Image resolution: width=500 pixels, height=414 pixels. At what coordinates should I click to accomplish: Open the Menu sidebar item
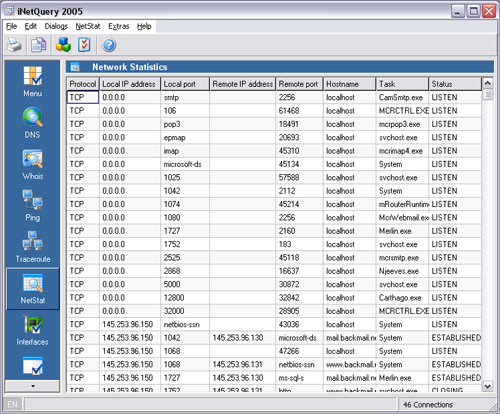tap(32, 82)
